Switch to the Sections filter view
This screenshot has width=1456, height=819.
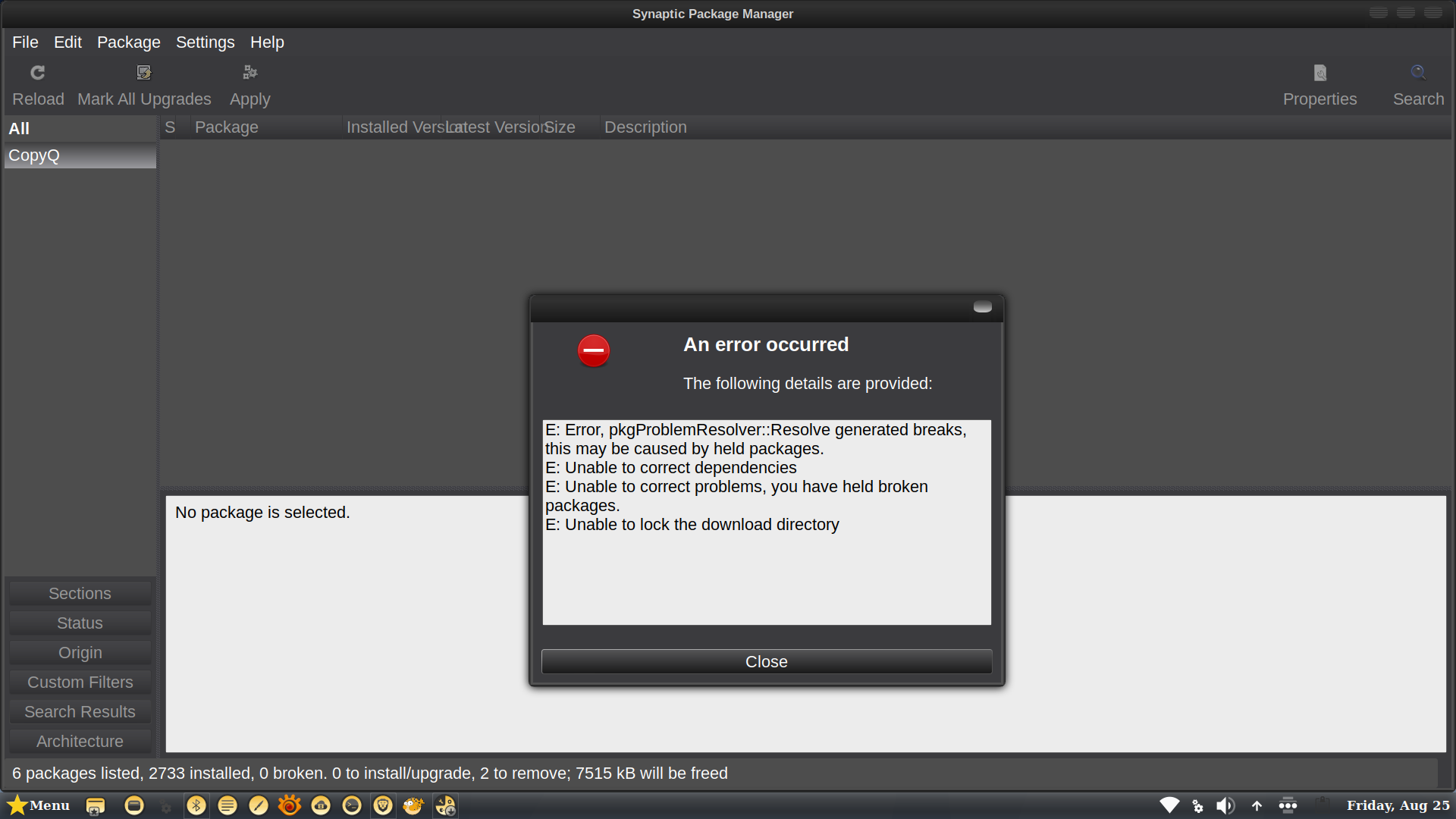tap(80, 593)
